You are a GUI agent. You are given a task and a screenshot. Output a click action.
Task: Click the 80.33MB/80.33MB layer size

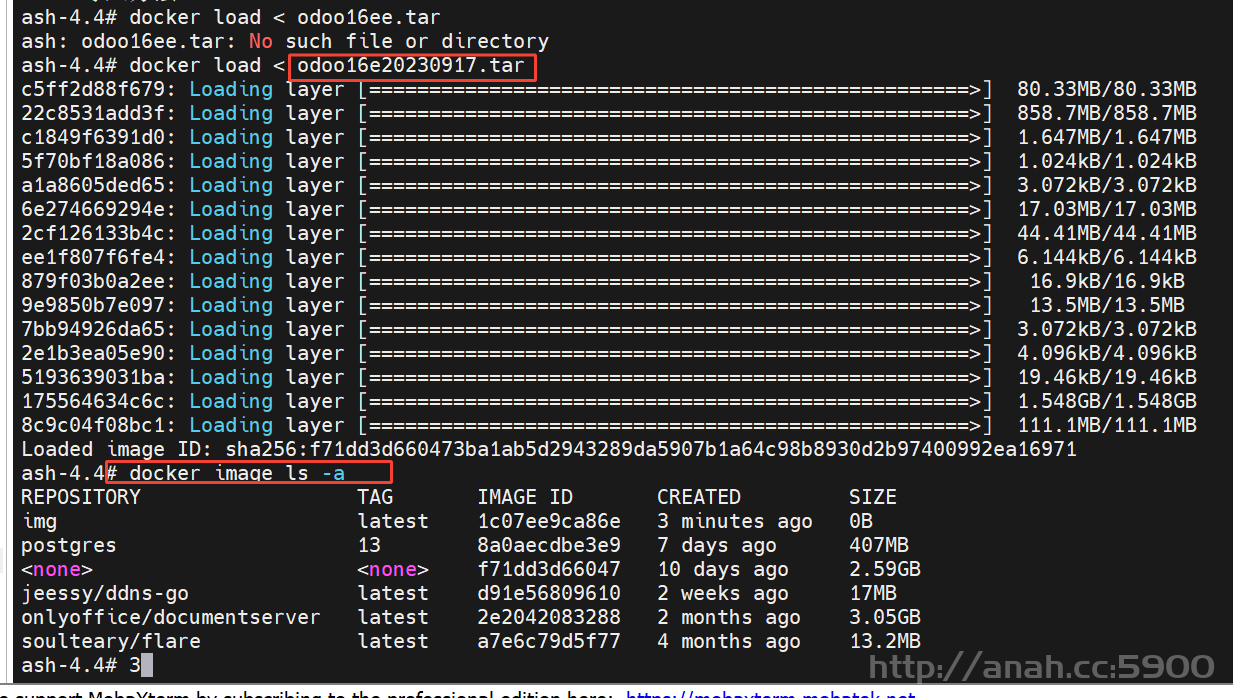click(1107, 90)
